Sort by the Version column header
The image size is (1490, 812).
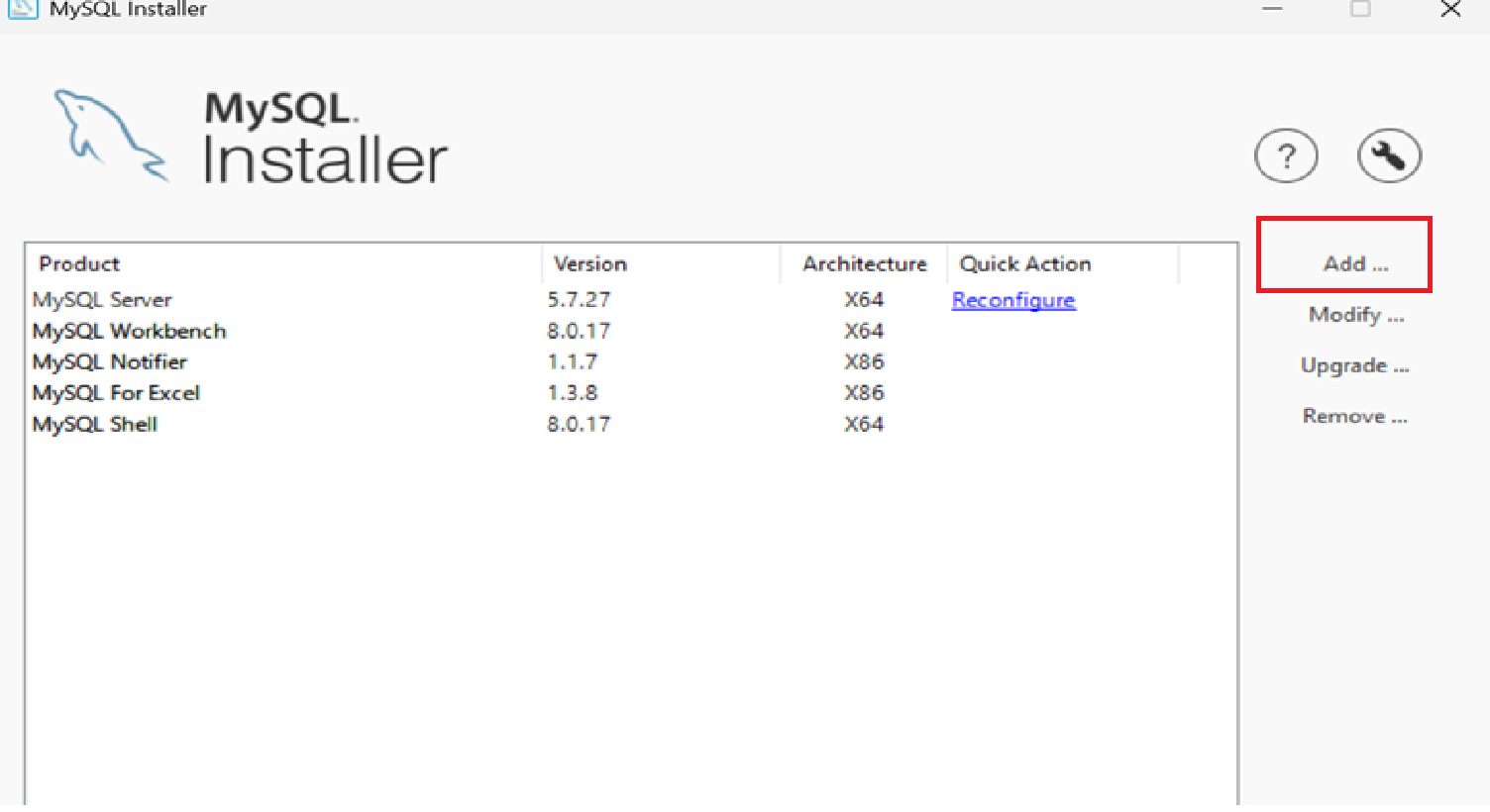(x=661, y=263)
